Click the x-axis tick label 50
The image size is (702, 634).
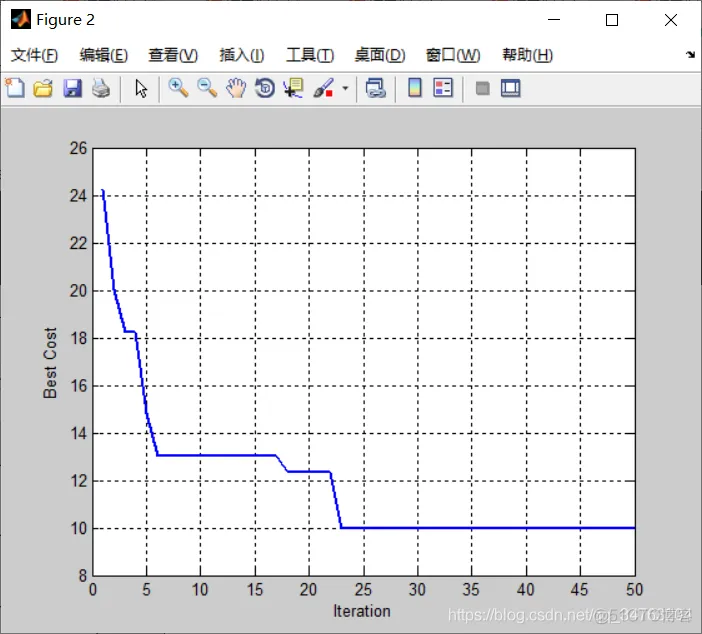tap(634, 589)
